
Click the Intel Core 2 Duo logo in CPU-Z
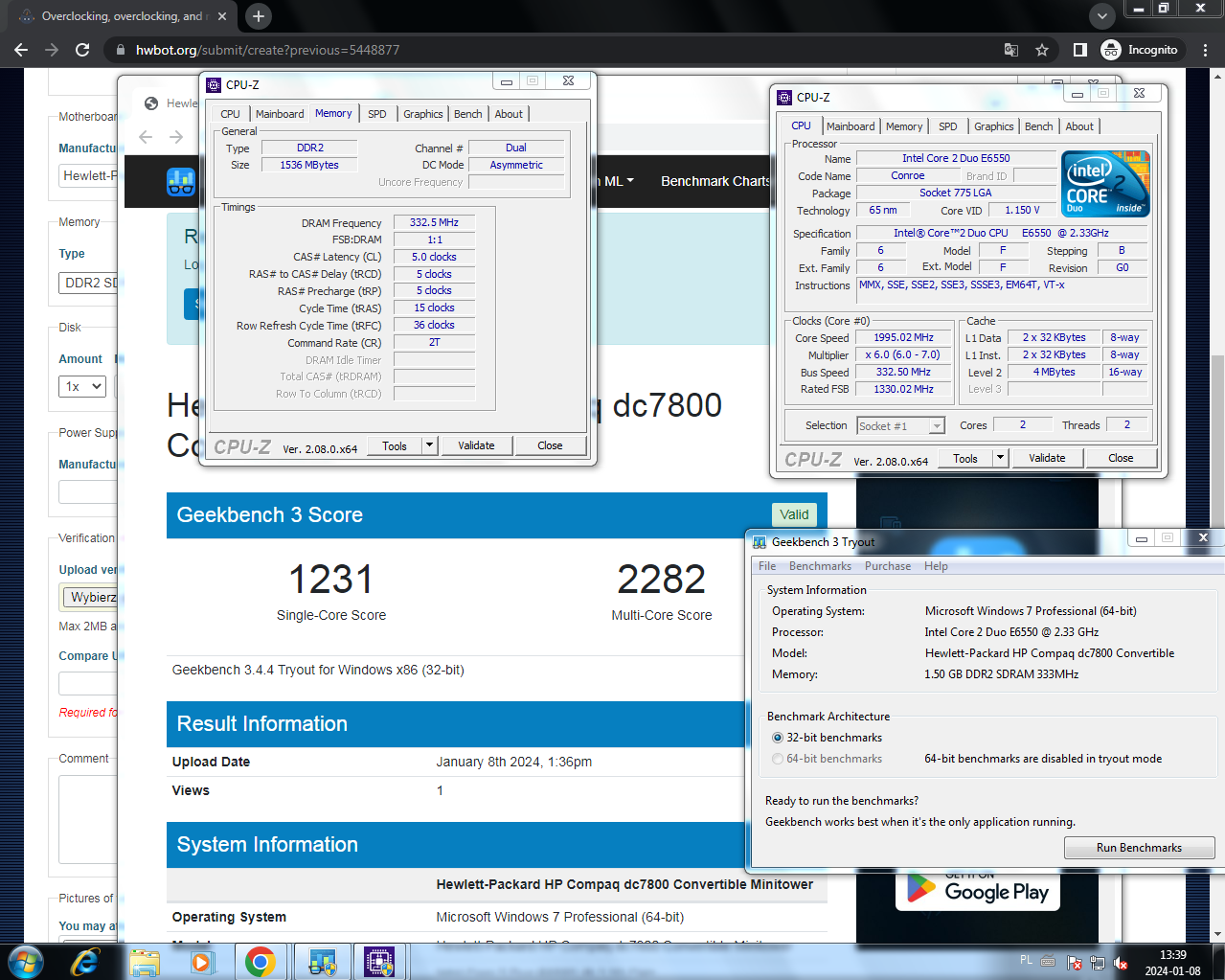coord(1106,184)
